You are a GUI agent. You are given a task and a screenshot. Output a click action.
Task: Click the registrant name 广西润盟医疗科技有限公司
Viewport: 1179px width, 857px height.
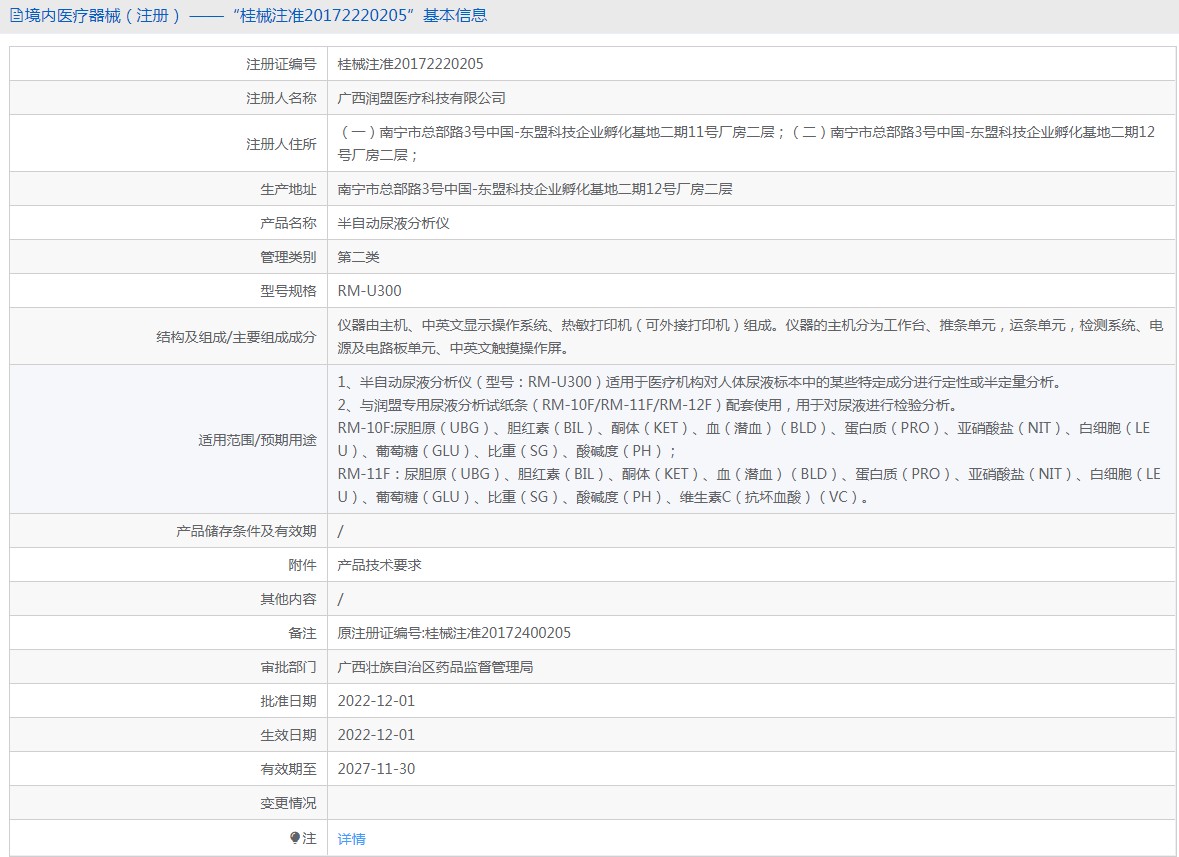coord(421,98)
